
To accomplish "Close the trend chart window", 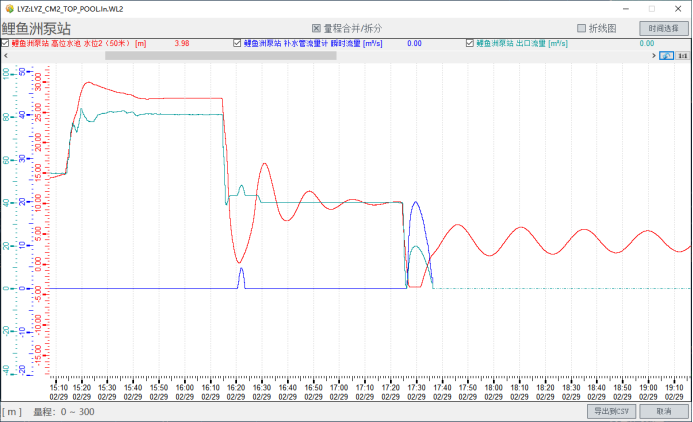I will 679,8.
